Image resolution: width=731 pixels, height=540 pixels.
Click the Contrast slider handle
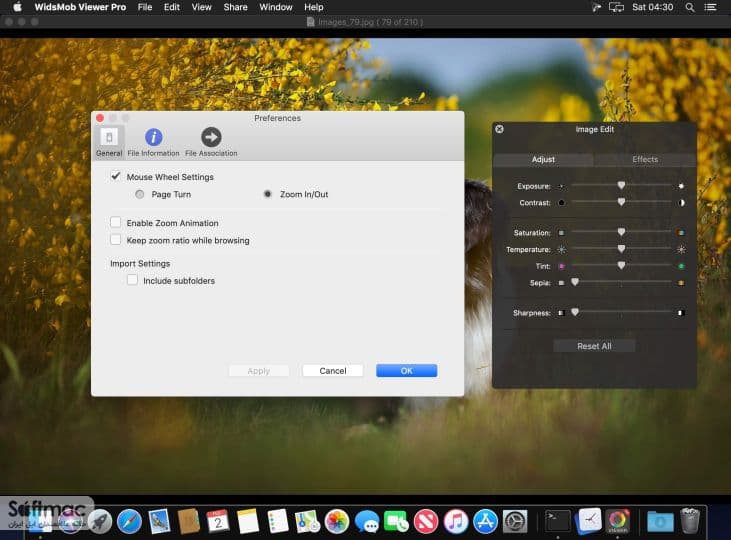click(x=621, y=202)
